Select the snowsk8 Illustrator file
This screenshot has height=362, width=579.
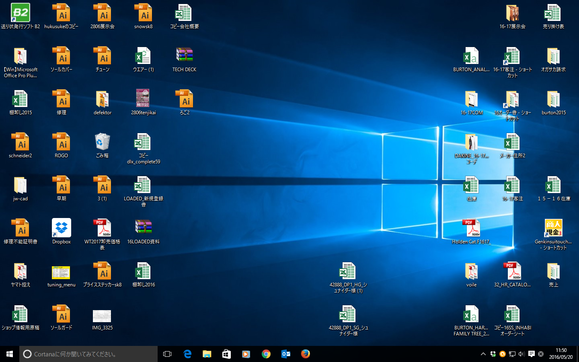(x=143, y=13)
